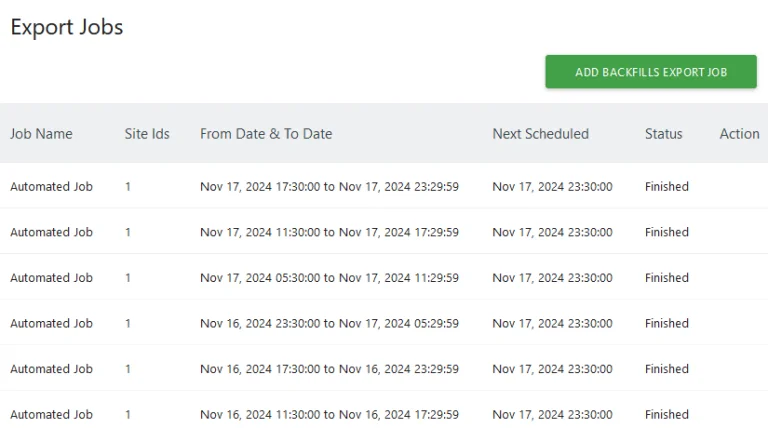This screenshot has width=768, height=428.
Task: Click Finished status of the 17:30–23:29 Nov 17 job
Action: pyautogui.click(x=667, y=187)
